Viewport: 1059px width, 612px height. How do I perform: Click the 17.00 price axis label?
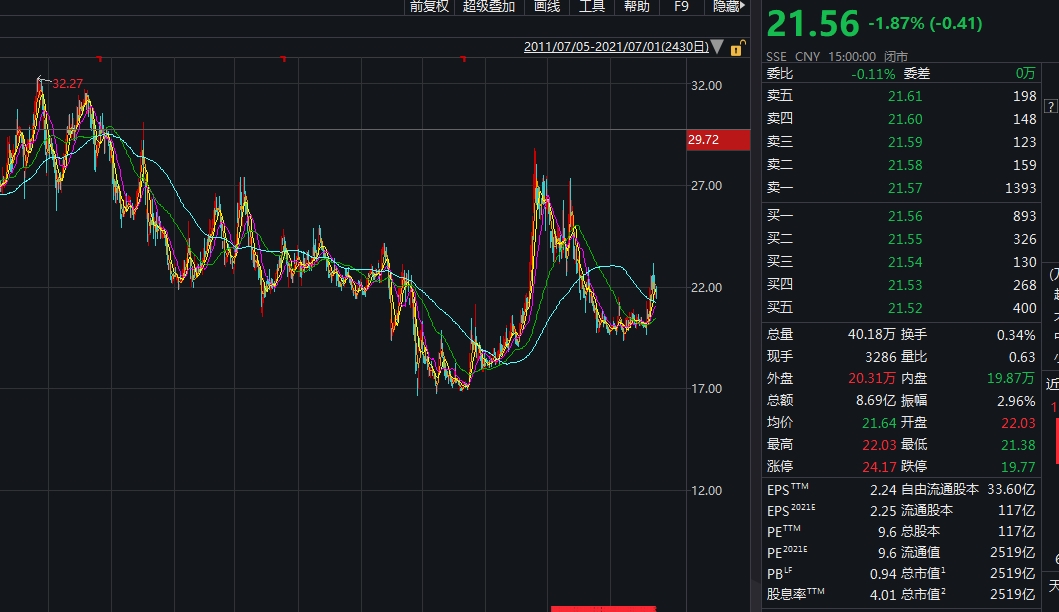point(706,388)
